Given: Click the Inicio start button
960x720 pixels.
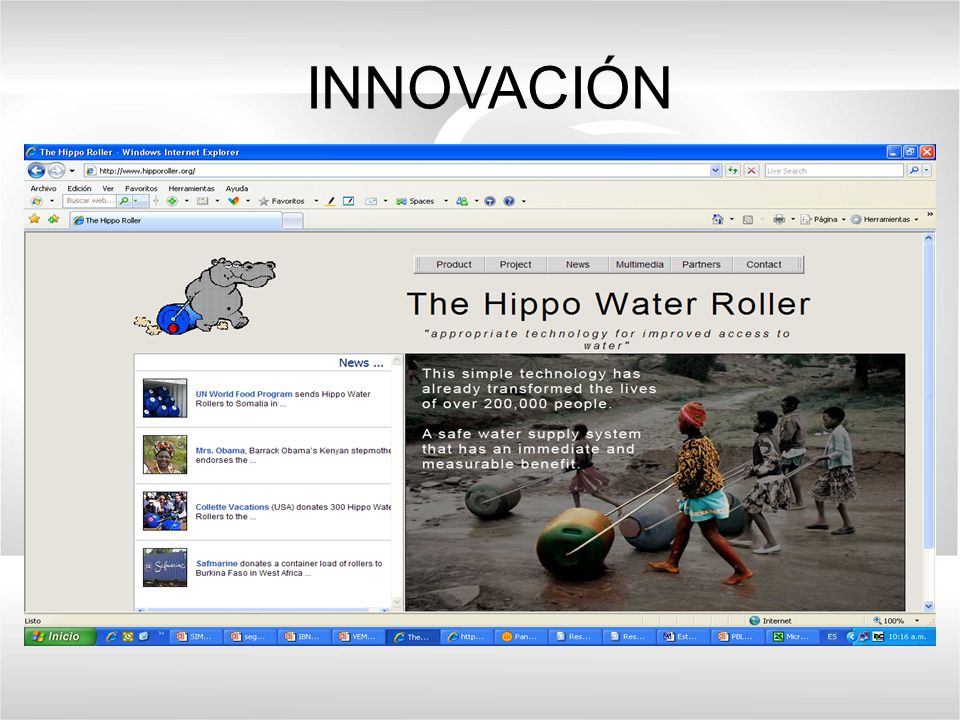Looking at the screenshot, I should [59, 637].
